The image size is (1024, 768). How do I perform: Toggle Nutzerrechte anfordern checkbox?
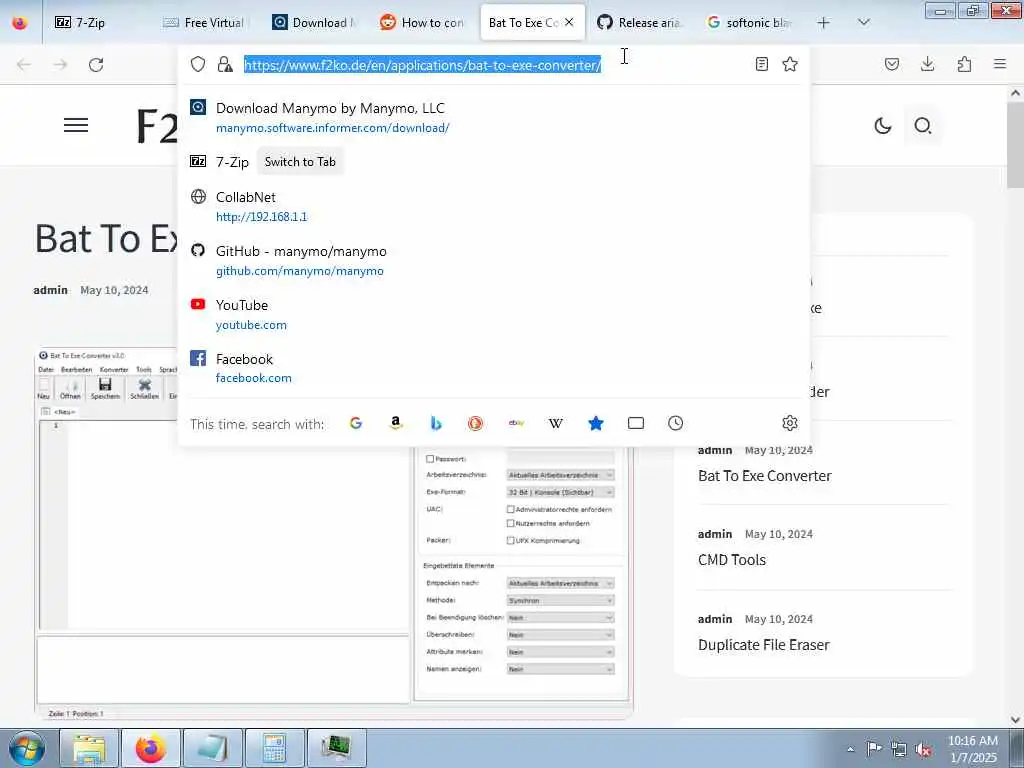click(x=511, y=523)
